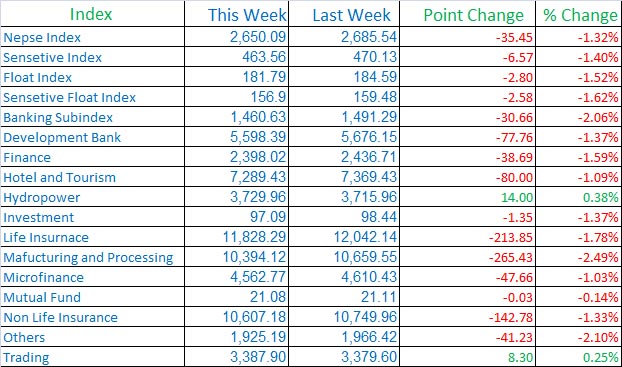The width and height of the screenshot is (622, 367).
Task: Click Development Bank last week value 5,676.15
Action: [x=369, y=137]
